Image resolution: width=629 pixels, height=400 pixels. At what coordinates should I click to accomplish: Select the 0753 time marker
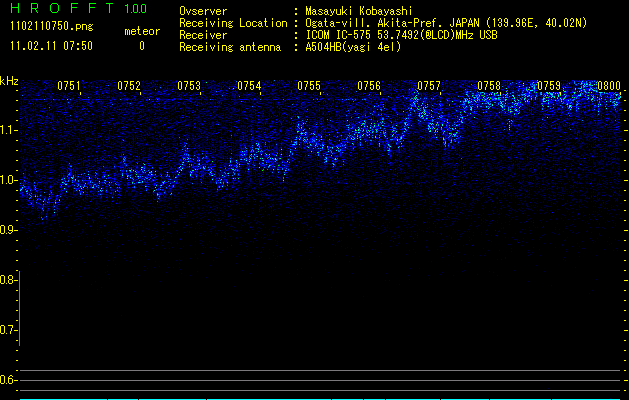coord(189,86)
